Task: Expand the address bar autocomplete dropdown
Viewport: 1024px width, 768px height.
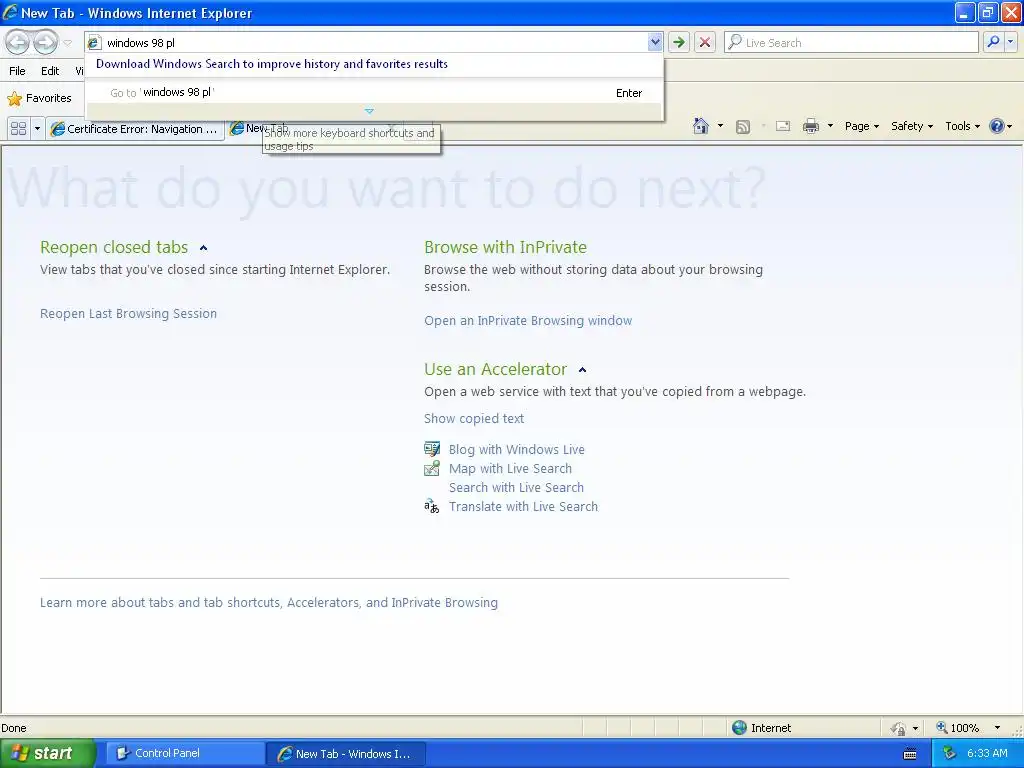Action: (654, 42)
